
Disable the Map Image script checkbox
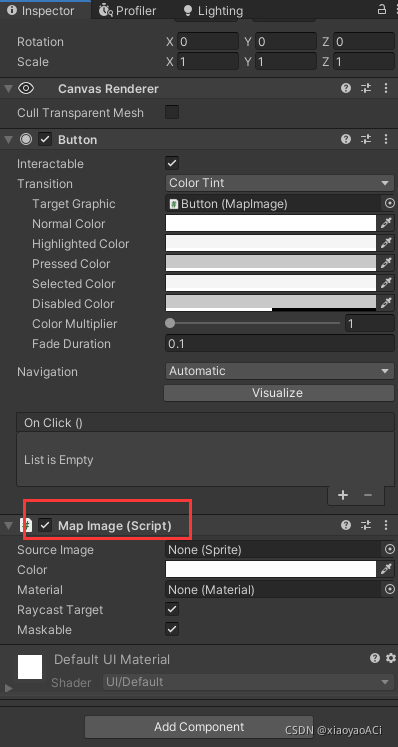tap(45, 525)
